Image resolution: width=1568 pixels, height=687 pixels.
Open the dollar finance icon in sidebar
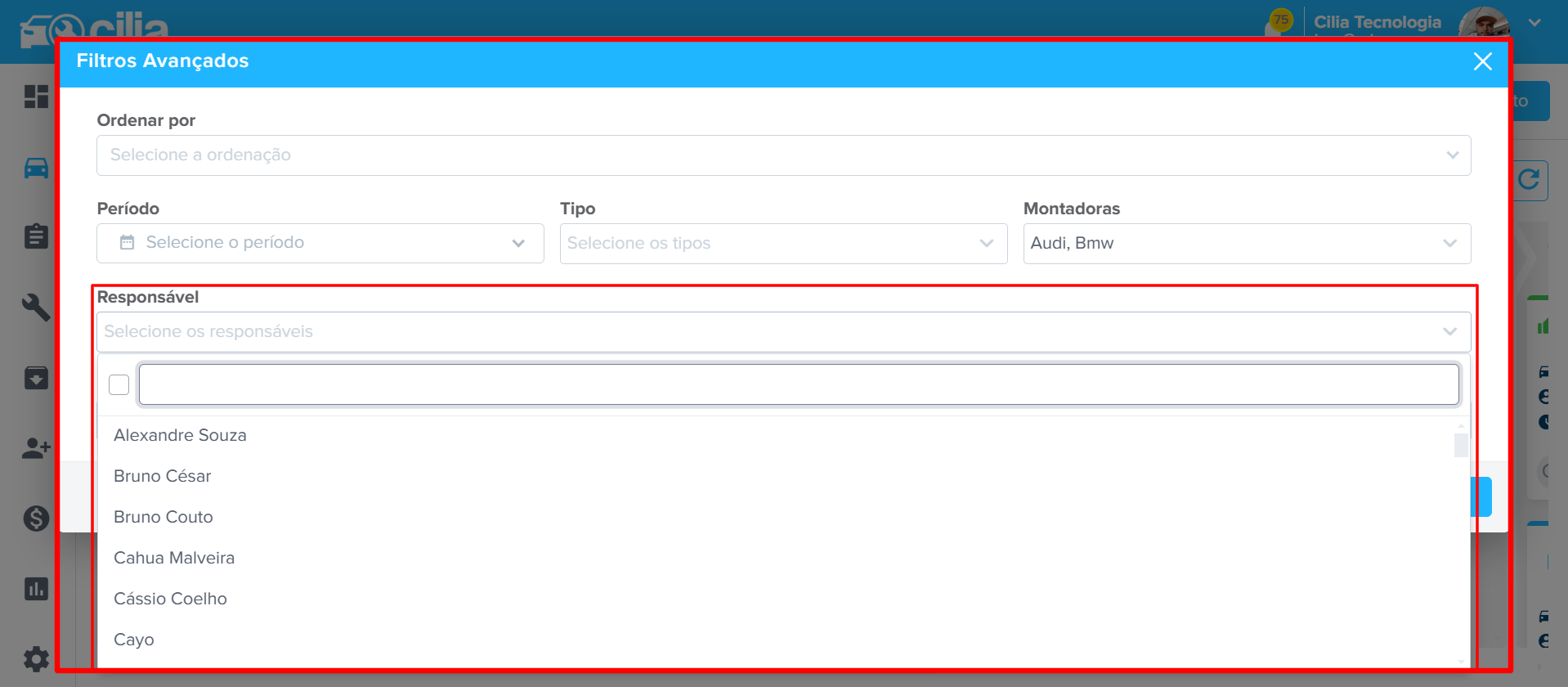coord(36,519)
